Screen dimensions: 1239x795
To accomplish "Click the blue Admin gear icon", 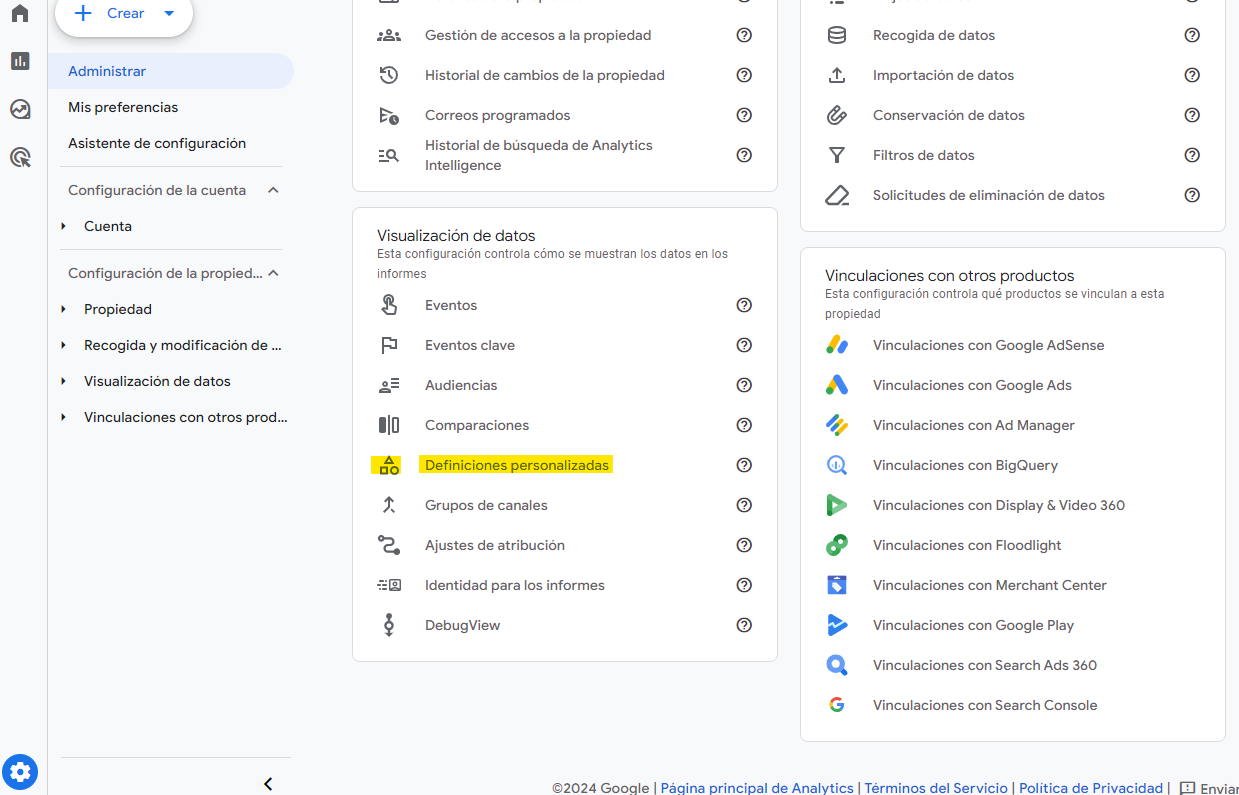I will point(21,772).
